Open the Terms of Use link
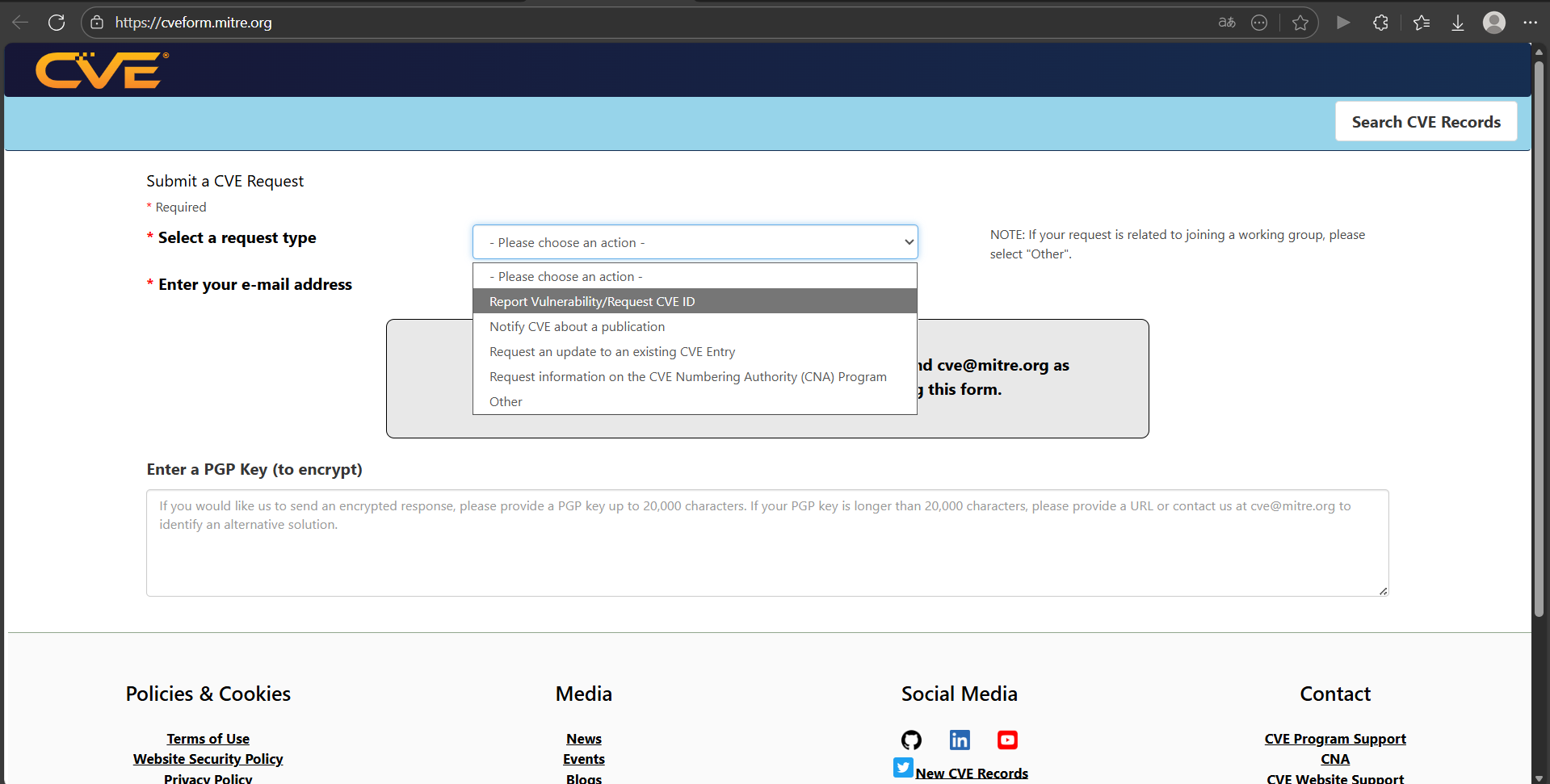 (208, 739)
